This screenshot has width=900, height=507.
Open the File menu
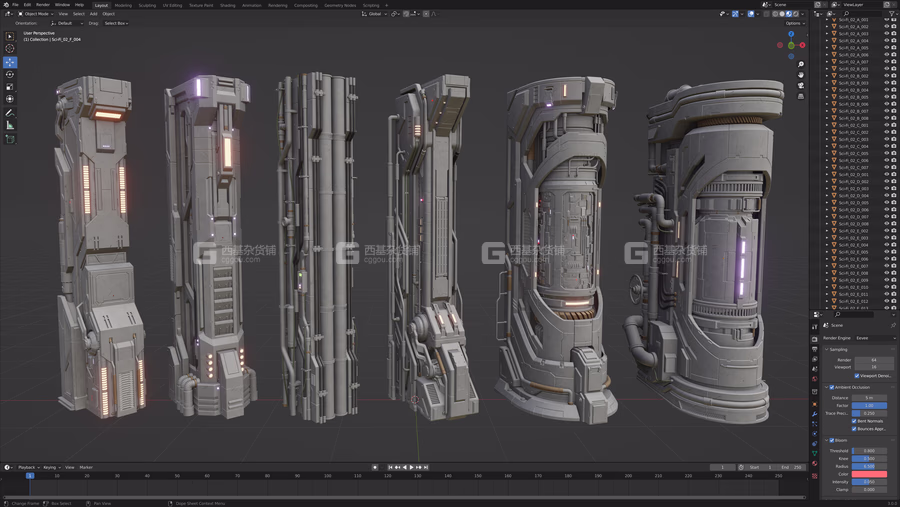[15, 5]
